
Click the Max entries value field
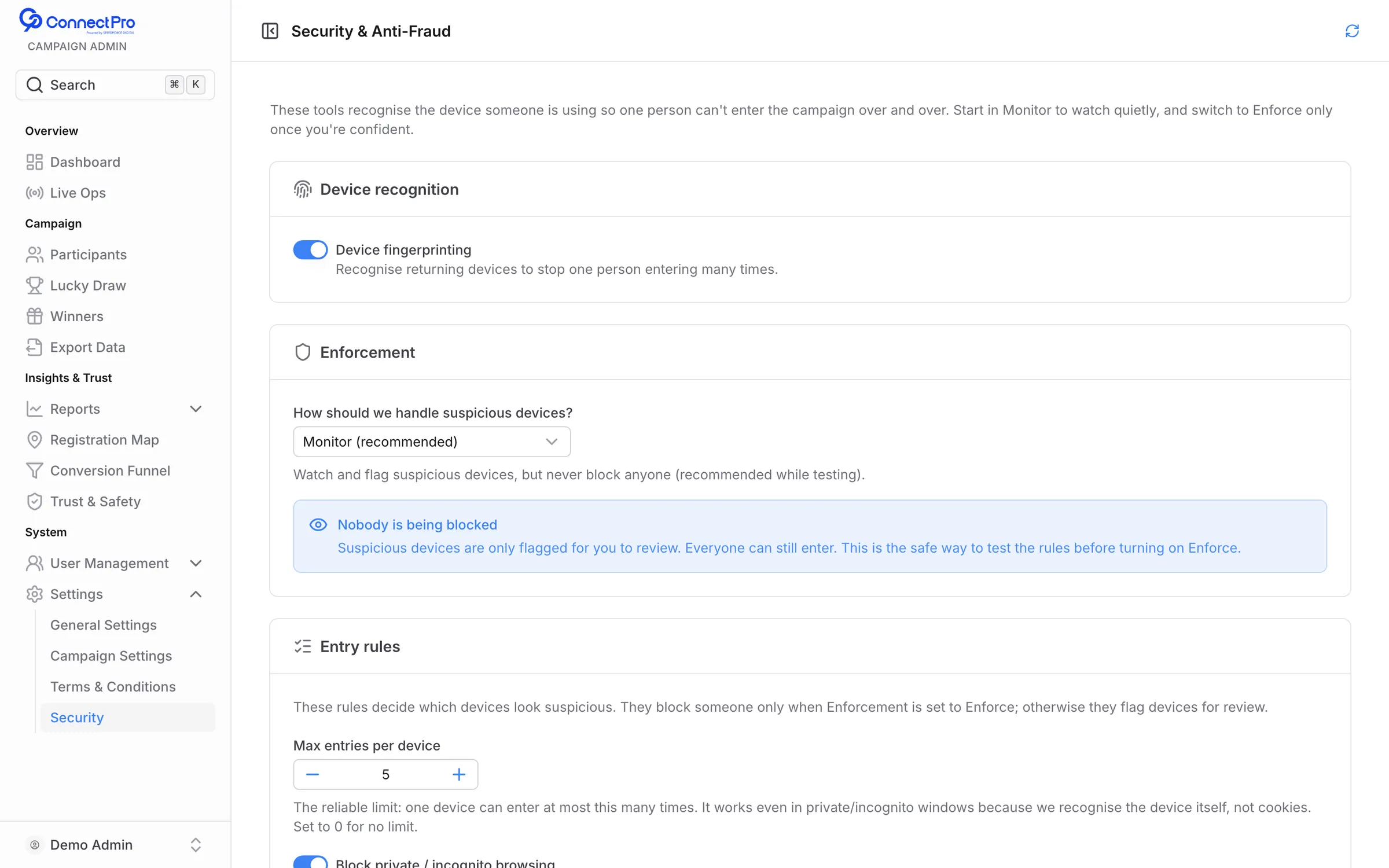[385, 774]
